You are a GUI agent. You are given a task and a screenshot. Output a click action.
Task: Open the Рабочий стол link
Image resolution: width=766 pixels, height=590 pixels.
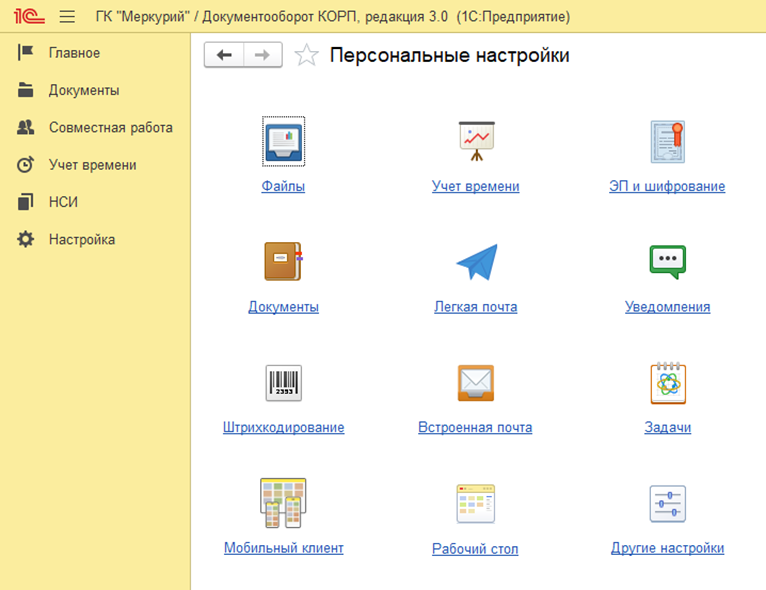tap(475, 549)
